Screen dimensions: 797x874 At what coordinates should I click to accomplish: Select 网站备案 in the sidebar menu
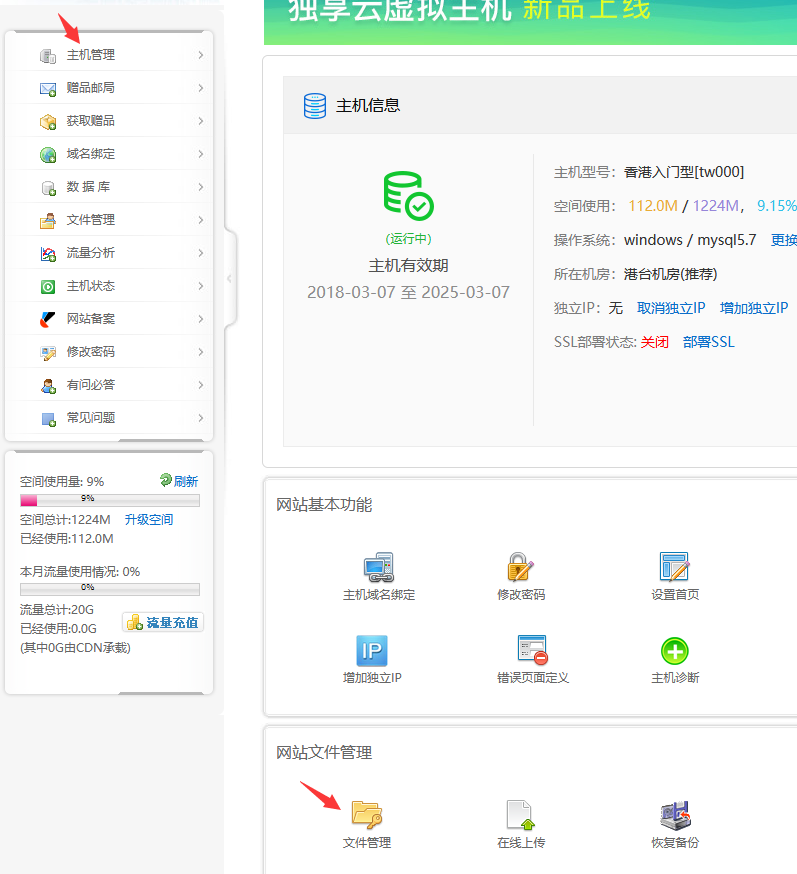pyautogui.click(x=90, y=319)
